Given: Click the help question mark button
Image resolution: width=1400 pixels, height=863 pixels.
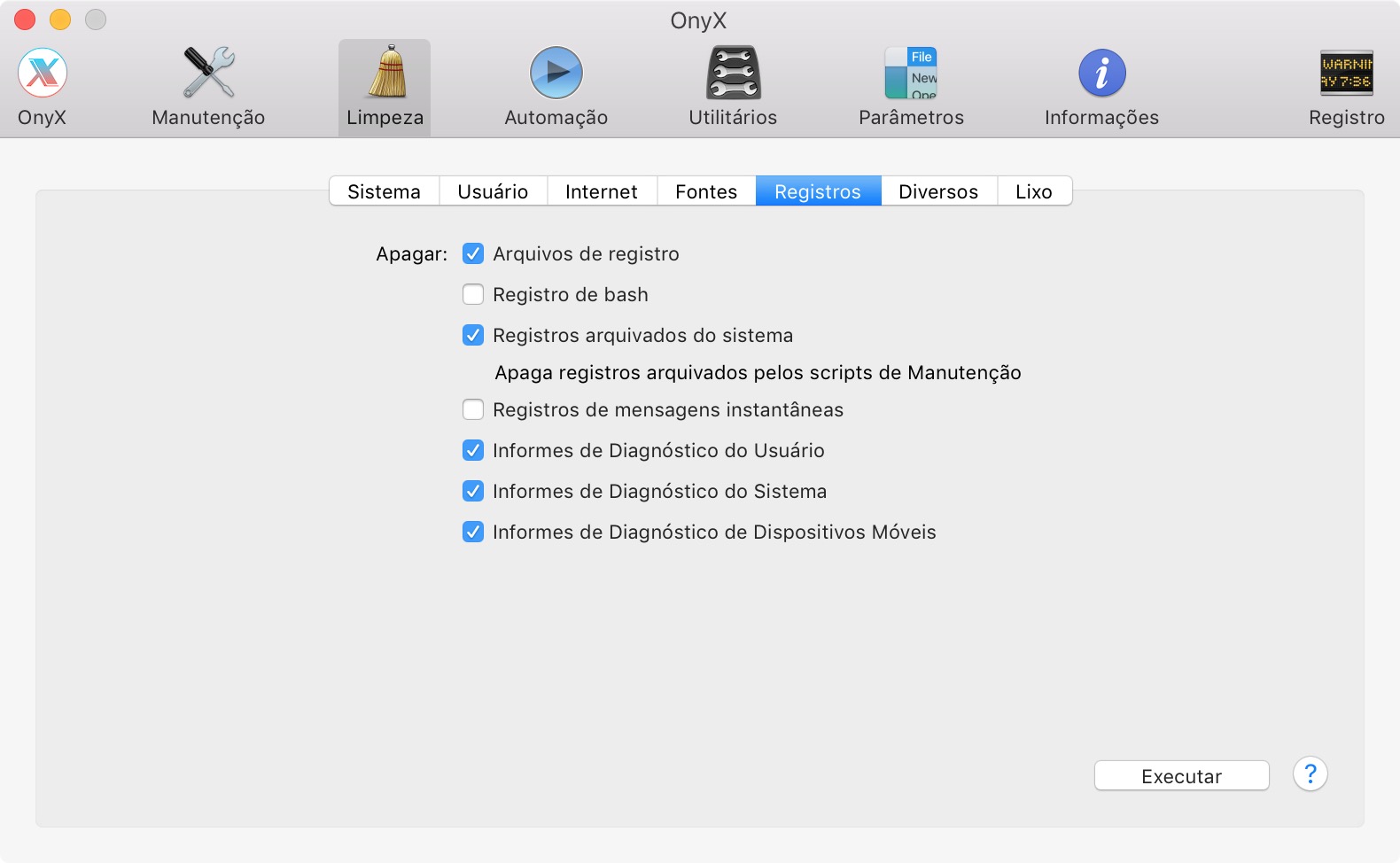Looking at the screenshot, I should [1310, 774].
